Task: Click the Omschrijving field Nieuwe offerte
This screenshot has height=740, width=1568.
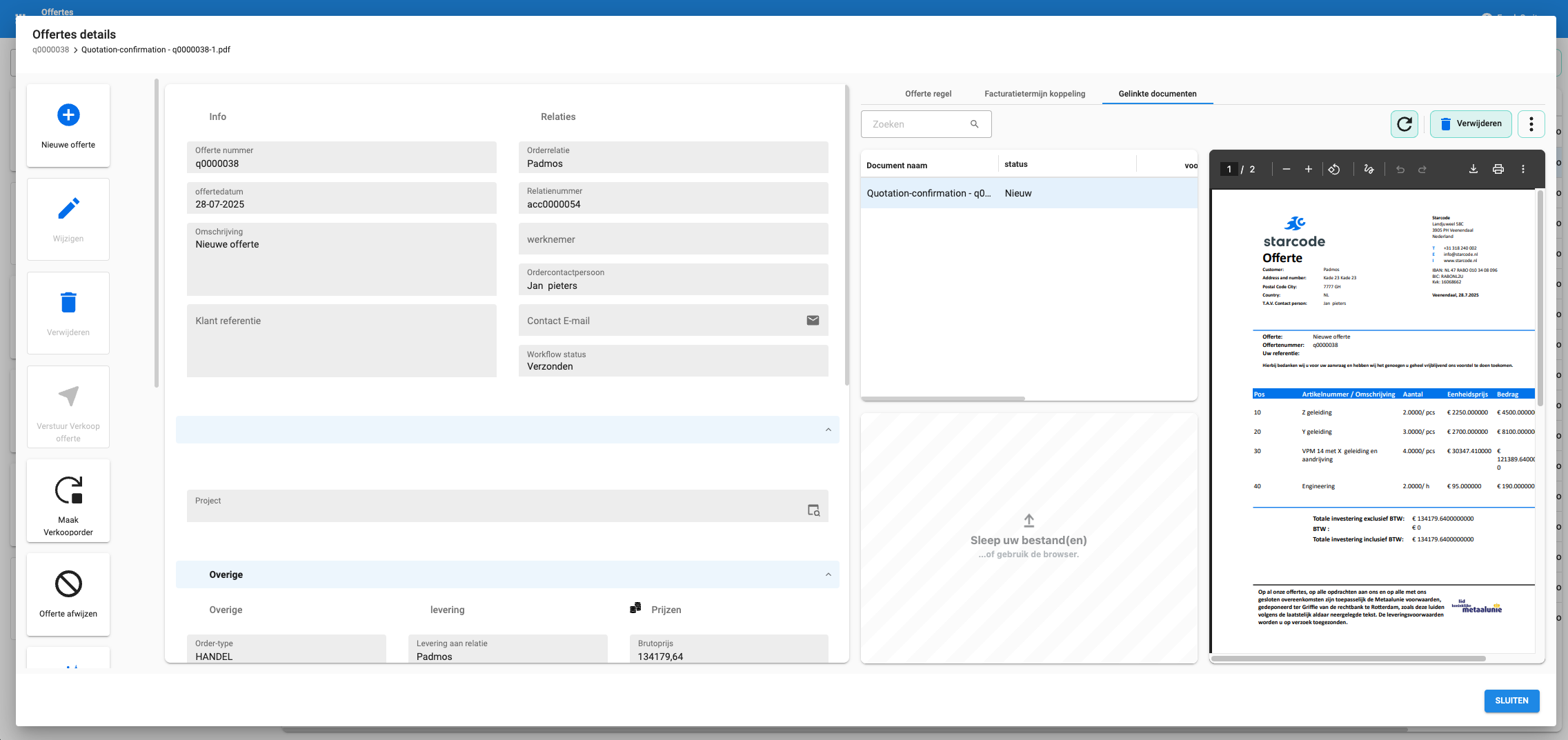Action: coord(341,259)
